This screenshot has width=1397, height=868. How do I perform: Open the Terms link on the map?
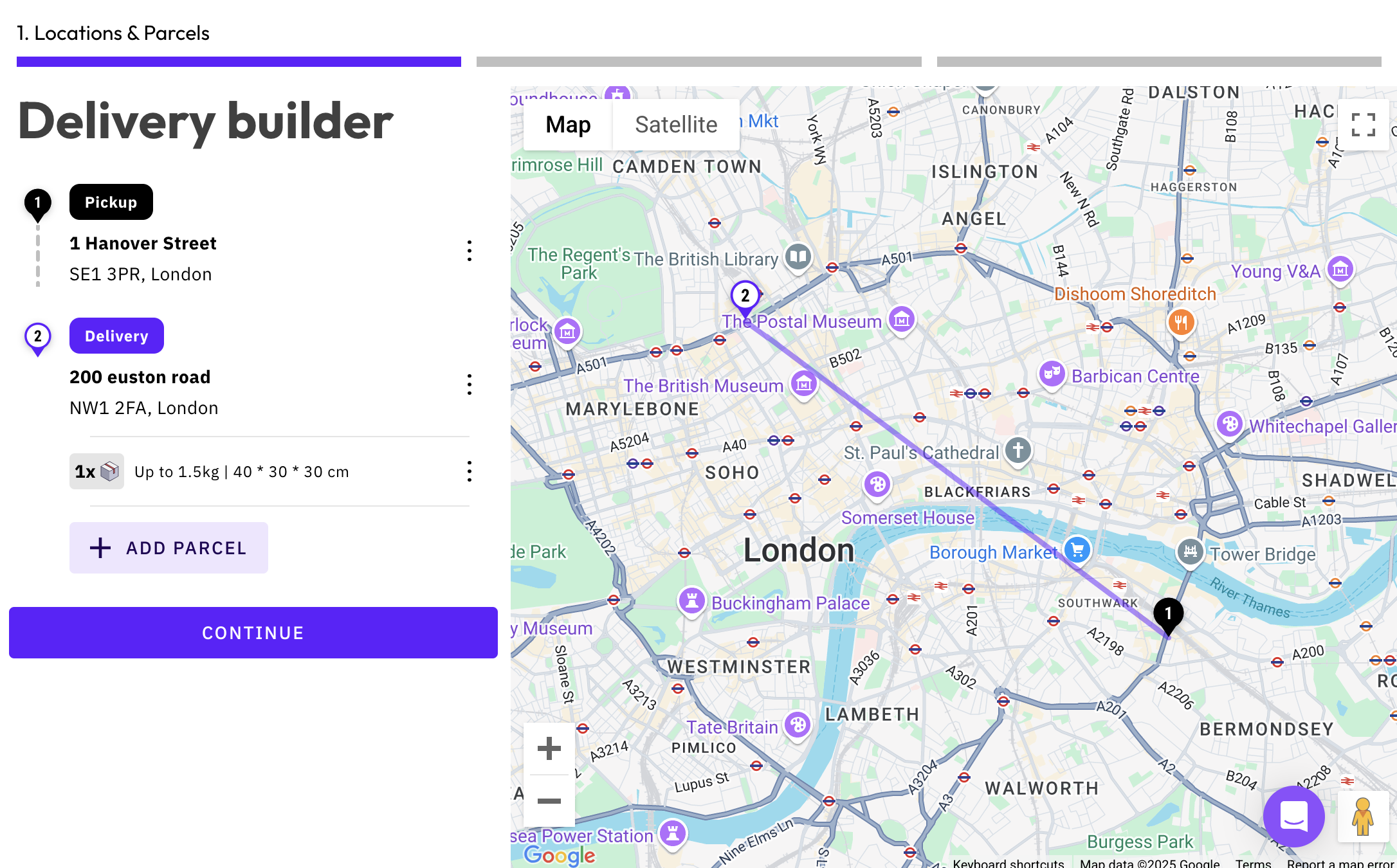(1253, 863)
